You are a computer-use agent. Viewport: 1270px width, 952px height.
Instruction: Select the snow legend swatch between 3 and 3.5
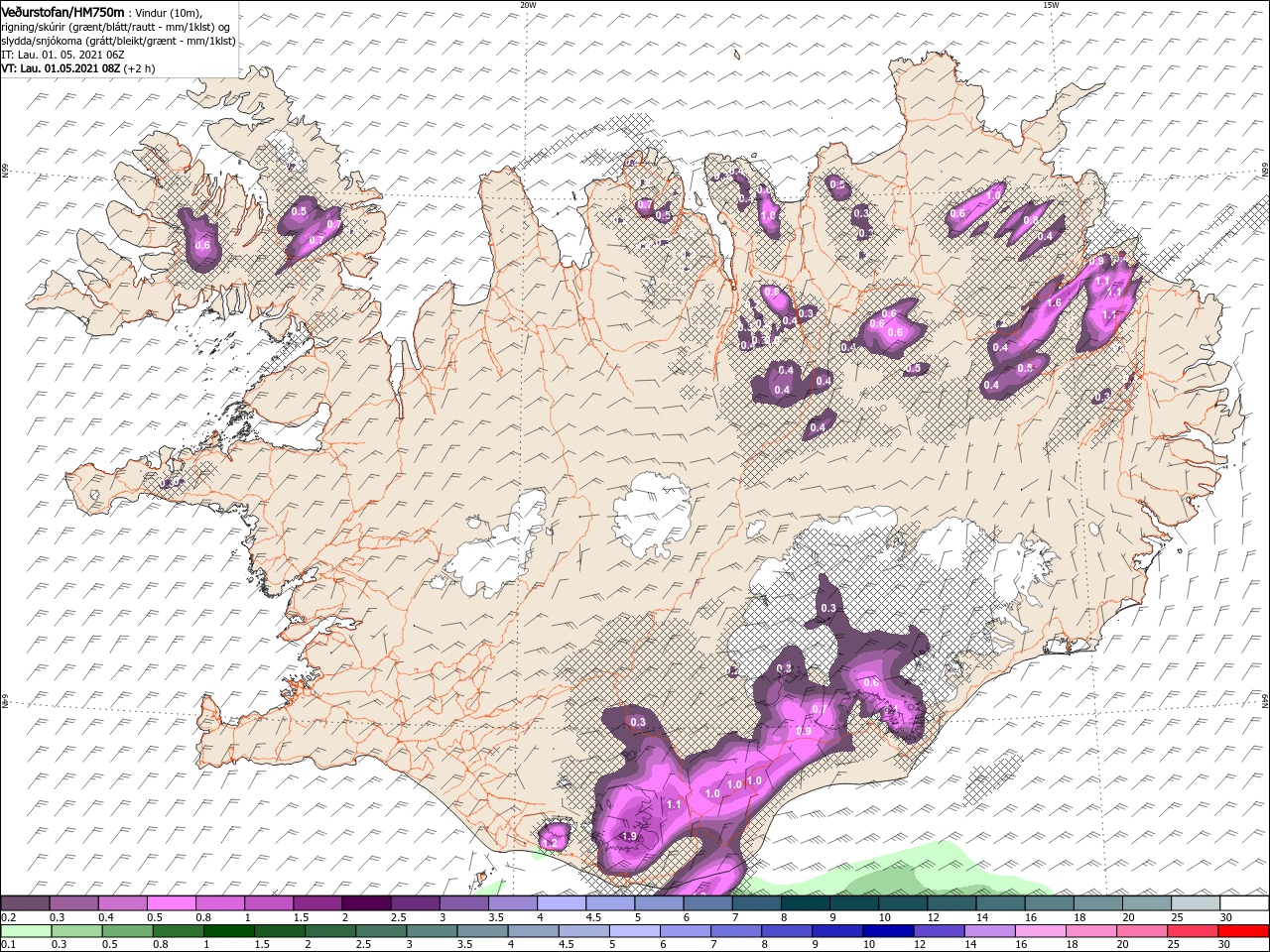pyautogui.click(x=463, y=902)
